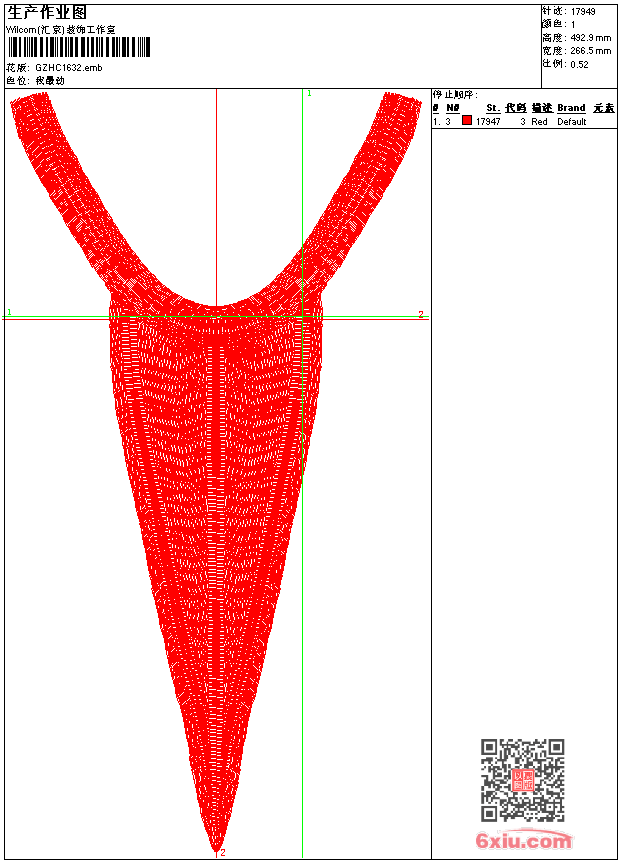Click the 17947 stitch count cell

(488, 122)
